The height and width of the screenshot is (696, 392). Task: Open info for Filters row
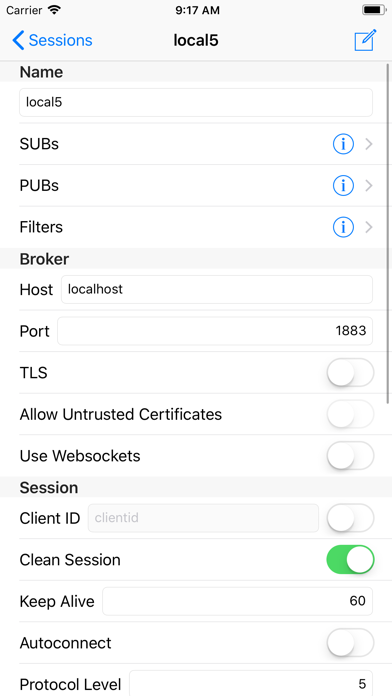click(x=343, y=227)
